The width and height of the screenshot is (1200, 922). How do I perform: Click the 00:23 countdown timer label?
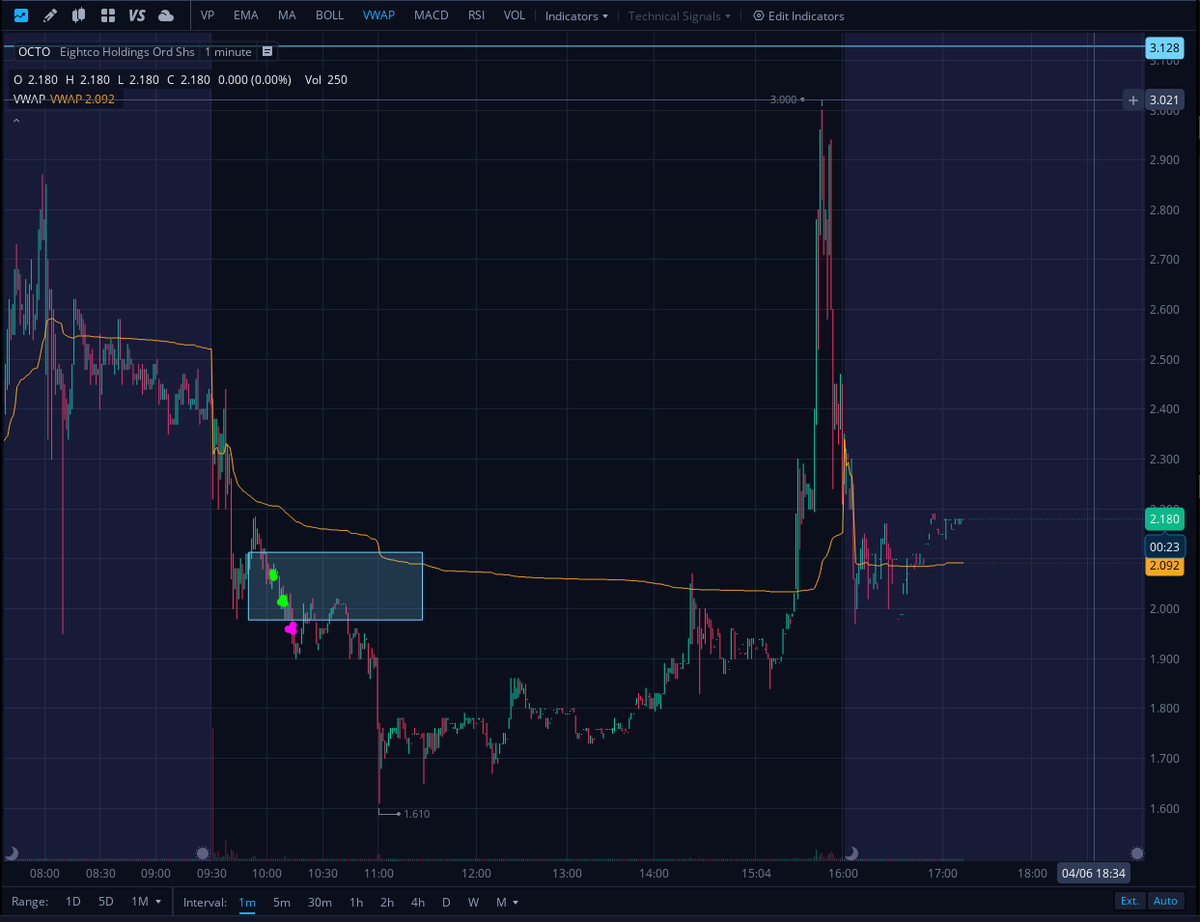pyautogui.click(x=1165, y=547)
